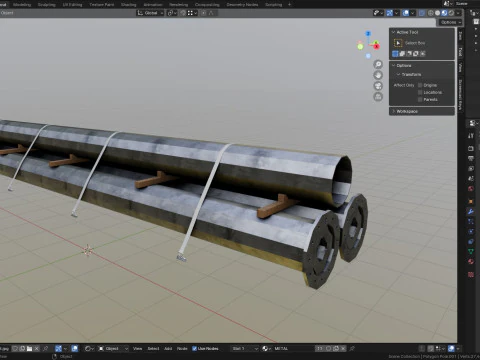The width and height of the screenshot is (480, 360).
Task: Toggle X-ray mode in viewport header
Action: (422, 13)
